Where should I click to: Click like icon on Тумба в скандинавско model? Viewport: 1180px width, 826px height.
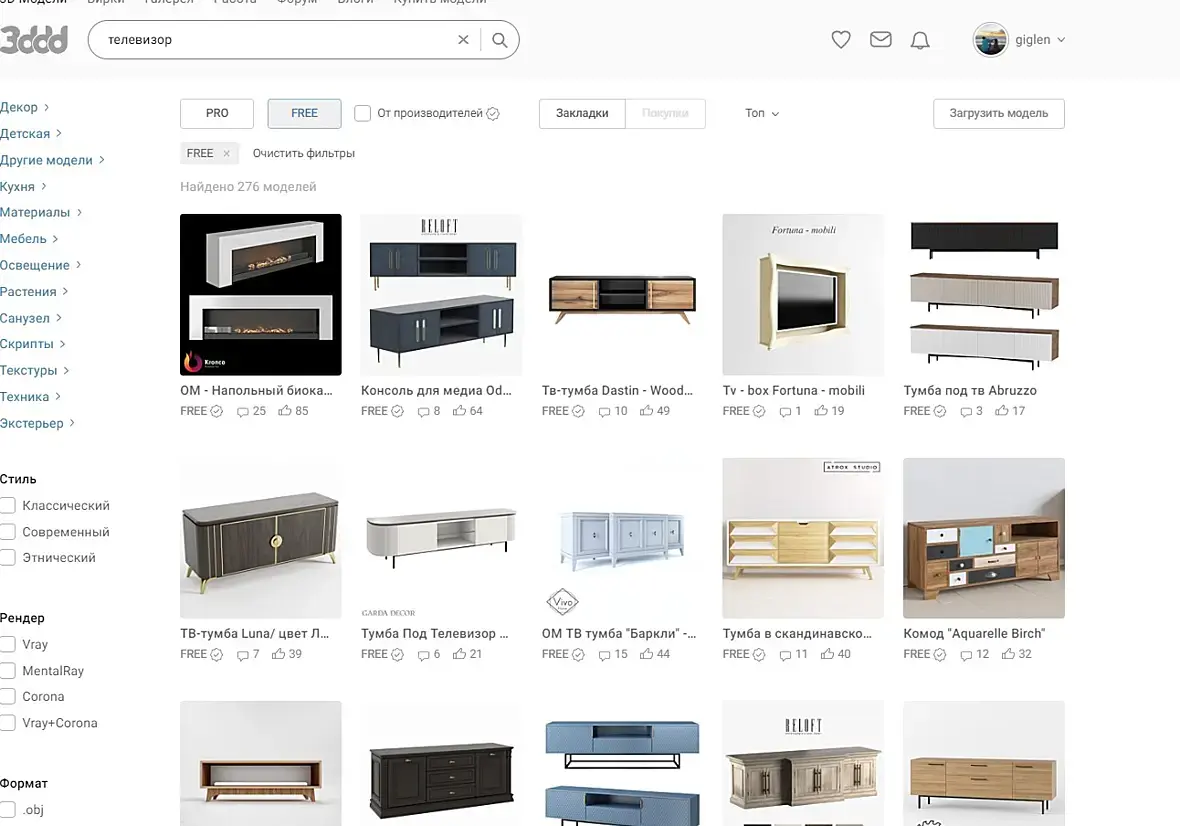pos(827,654)
